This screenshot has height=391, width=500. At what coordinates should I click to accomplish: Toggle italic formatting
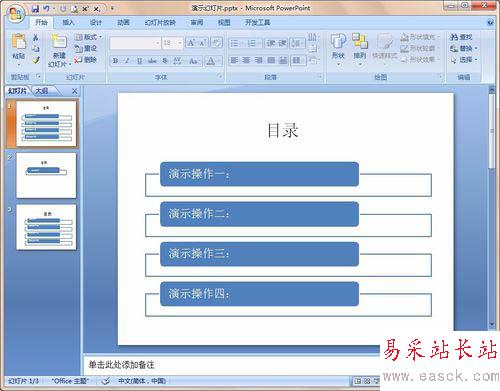(127, 61)
